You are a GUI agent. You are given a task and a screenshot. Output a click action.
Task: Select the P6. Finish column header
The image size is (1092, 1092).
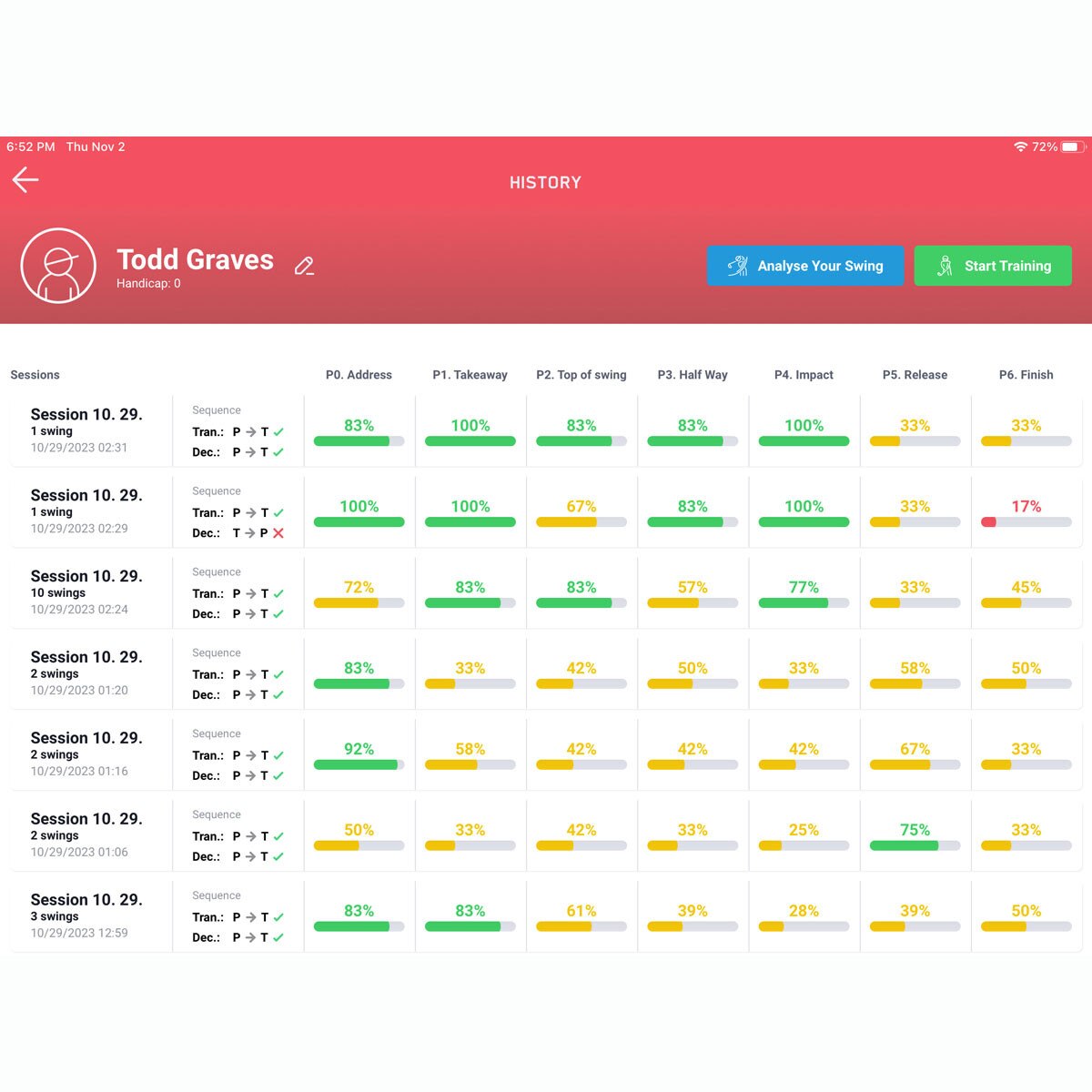pos(1026,375)
